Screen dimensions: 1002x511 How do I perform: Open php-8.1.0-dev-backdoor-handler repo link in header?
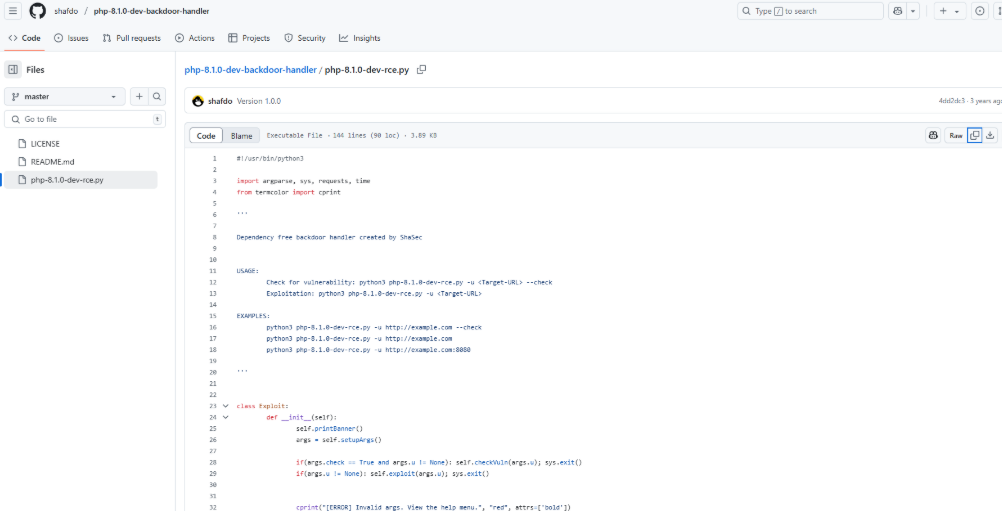coord(151,11)
